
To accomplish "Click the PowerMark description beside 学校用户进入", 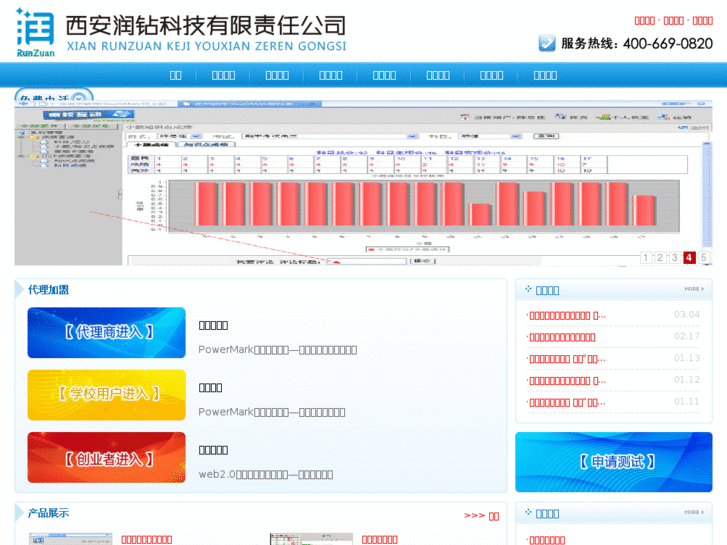I will pos(272,412).
